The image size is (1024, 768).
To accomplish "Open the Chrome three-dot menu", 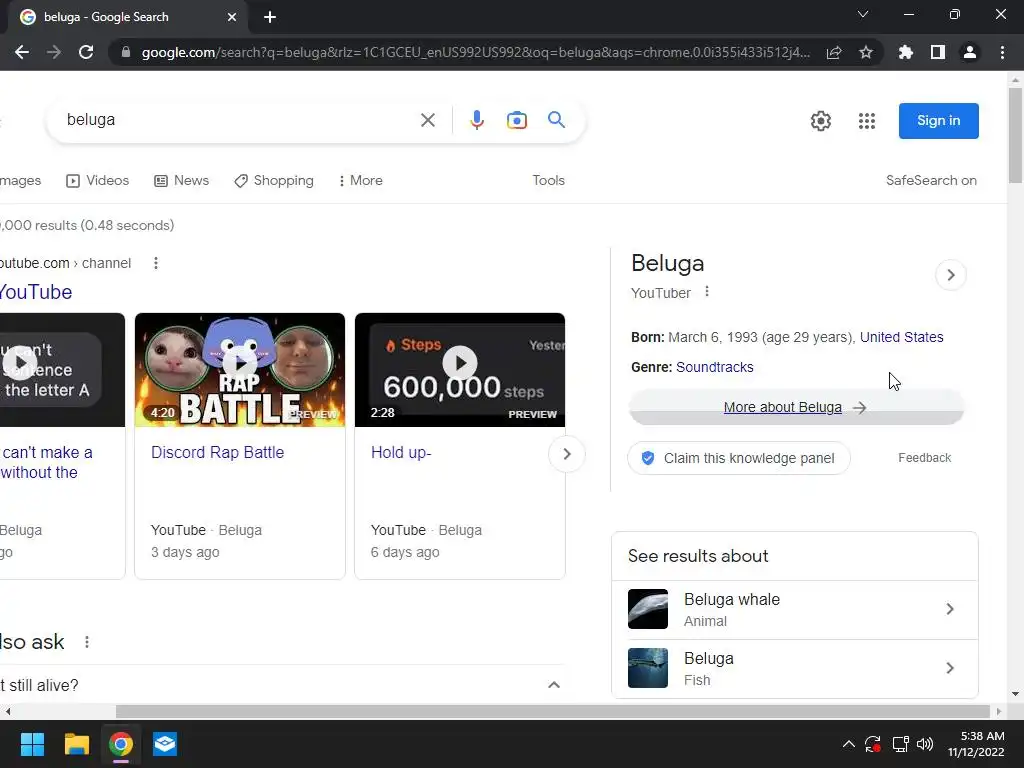I will pyautogui.click(x=1002, y=52).
